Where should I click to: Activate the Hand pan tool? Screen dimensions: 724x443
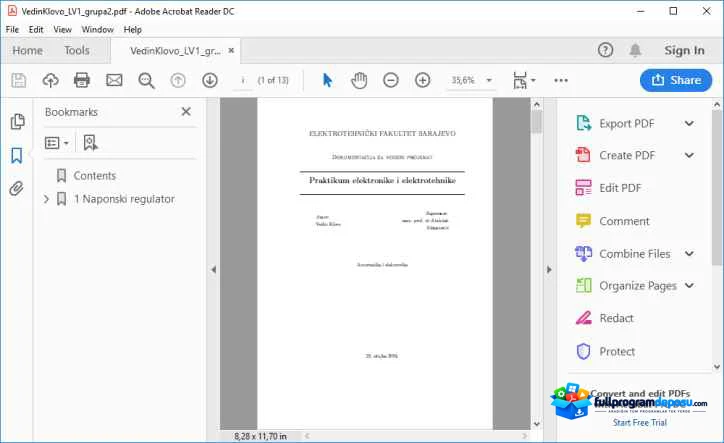coord(359,80)
